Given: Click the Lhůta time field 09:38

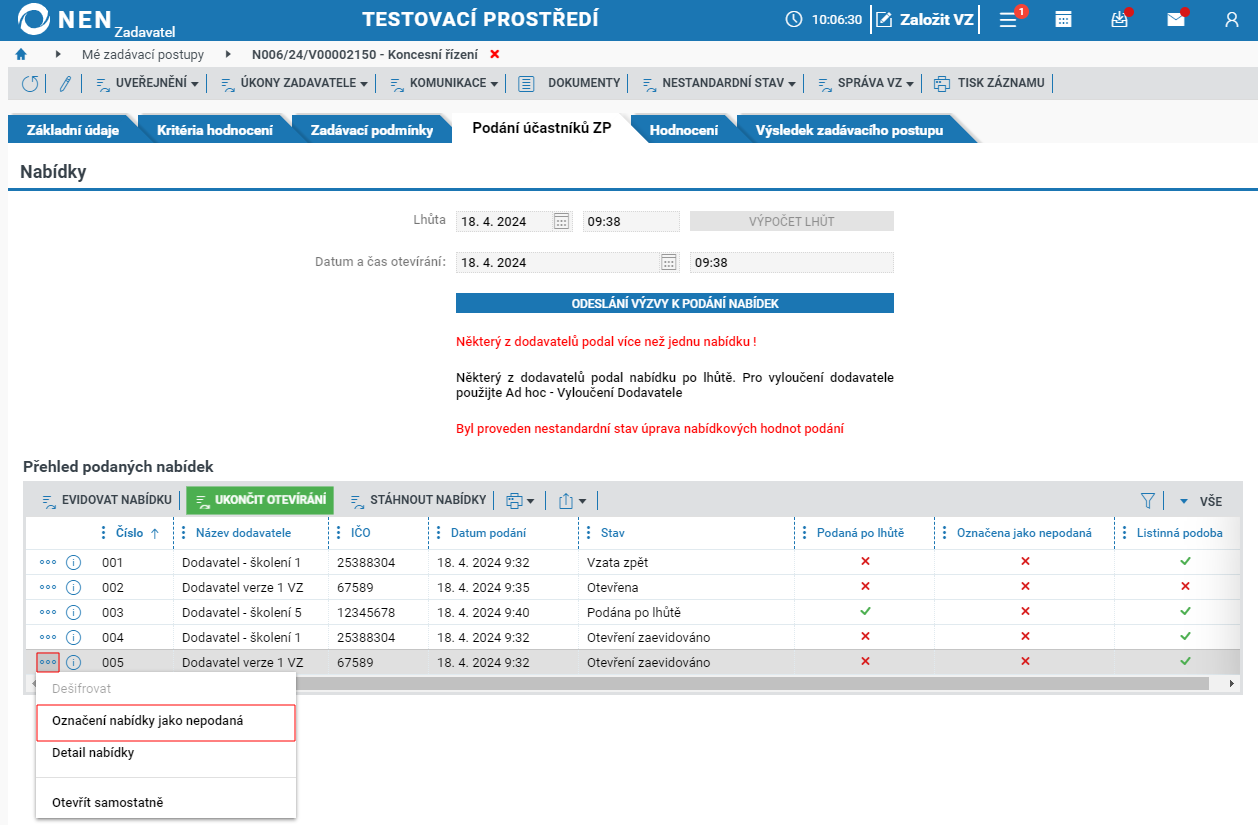Looking at the screenshot, I should [x=631, y=222].
